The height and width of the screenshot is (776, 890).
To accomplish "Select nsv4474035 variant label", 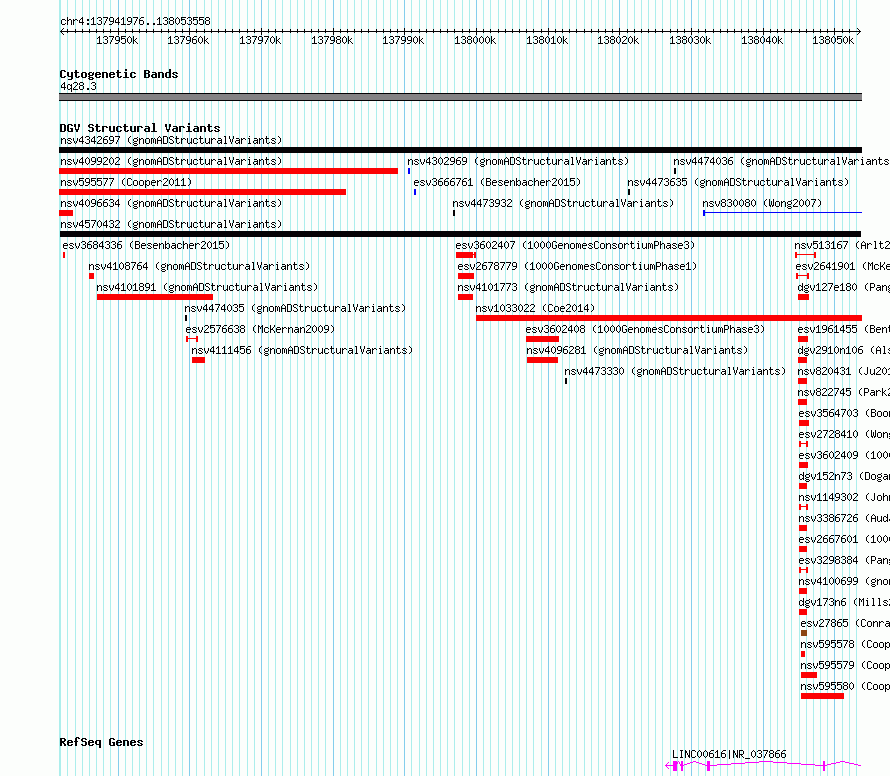I will [295, 308].
